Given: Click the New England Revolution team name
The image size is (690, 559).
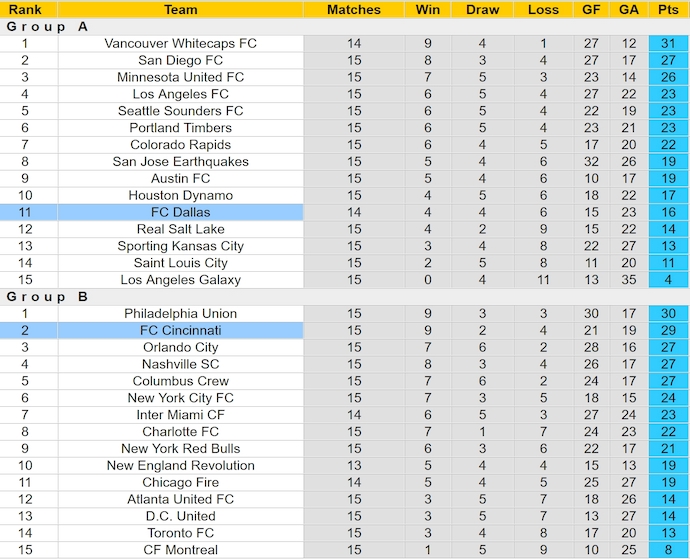Looking at the screenshot, I should click(180, 466).
